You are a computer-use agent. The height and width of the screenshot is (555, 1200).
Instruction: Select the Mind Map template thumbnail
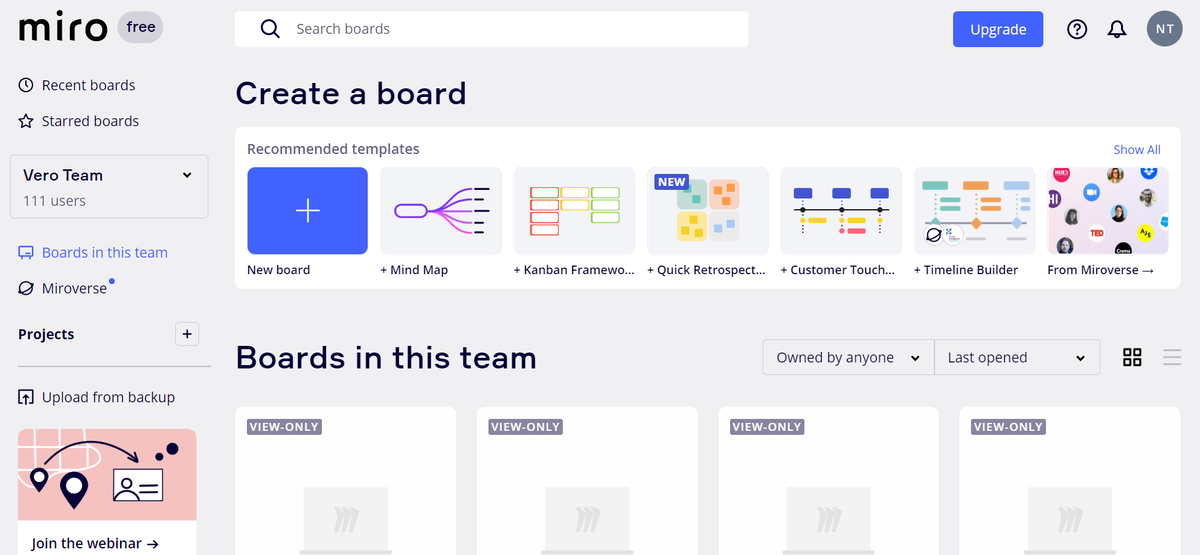click(441, 210)
